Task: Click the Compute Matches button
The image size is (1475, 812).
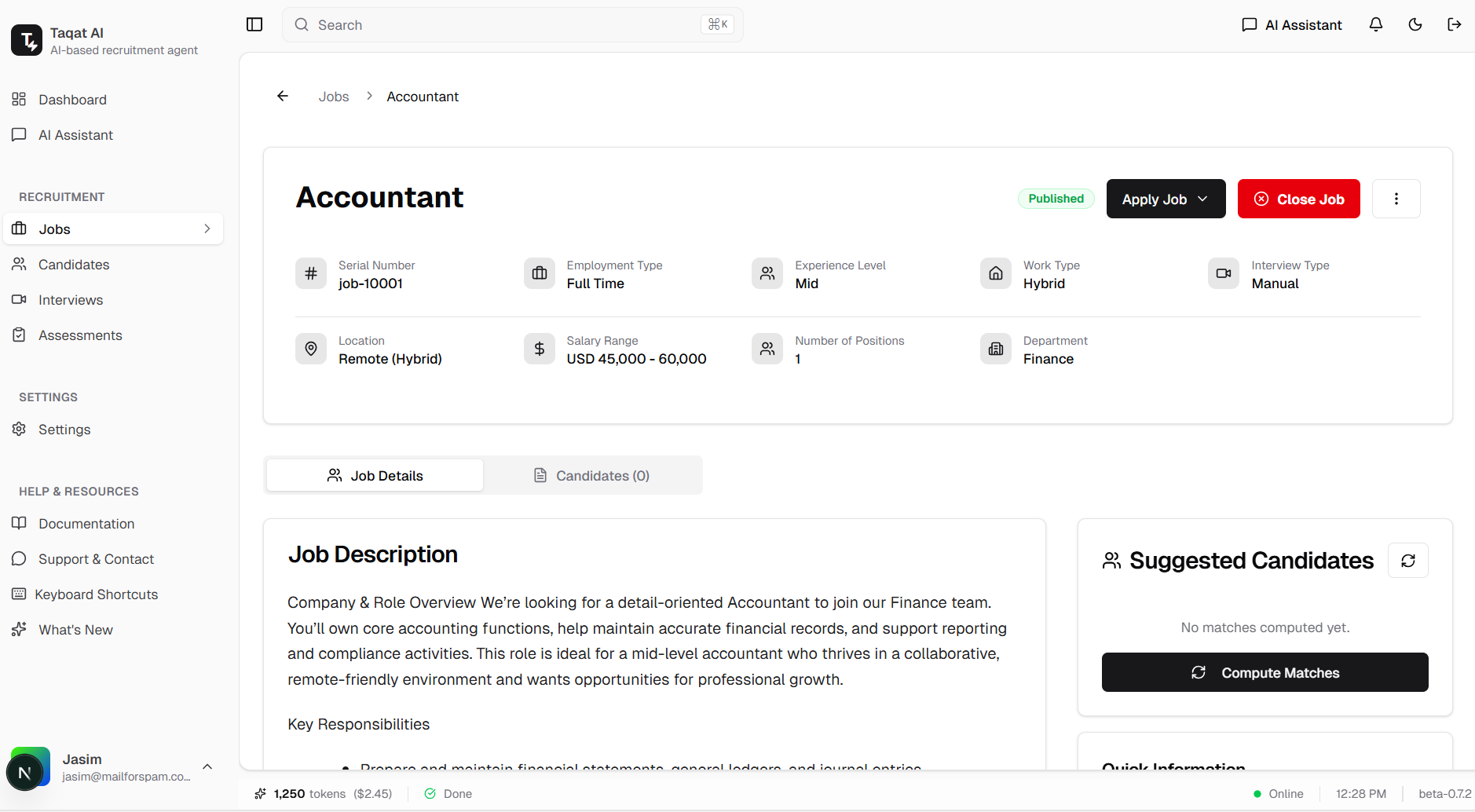Action: point(1265,672)
